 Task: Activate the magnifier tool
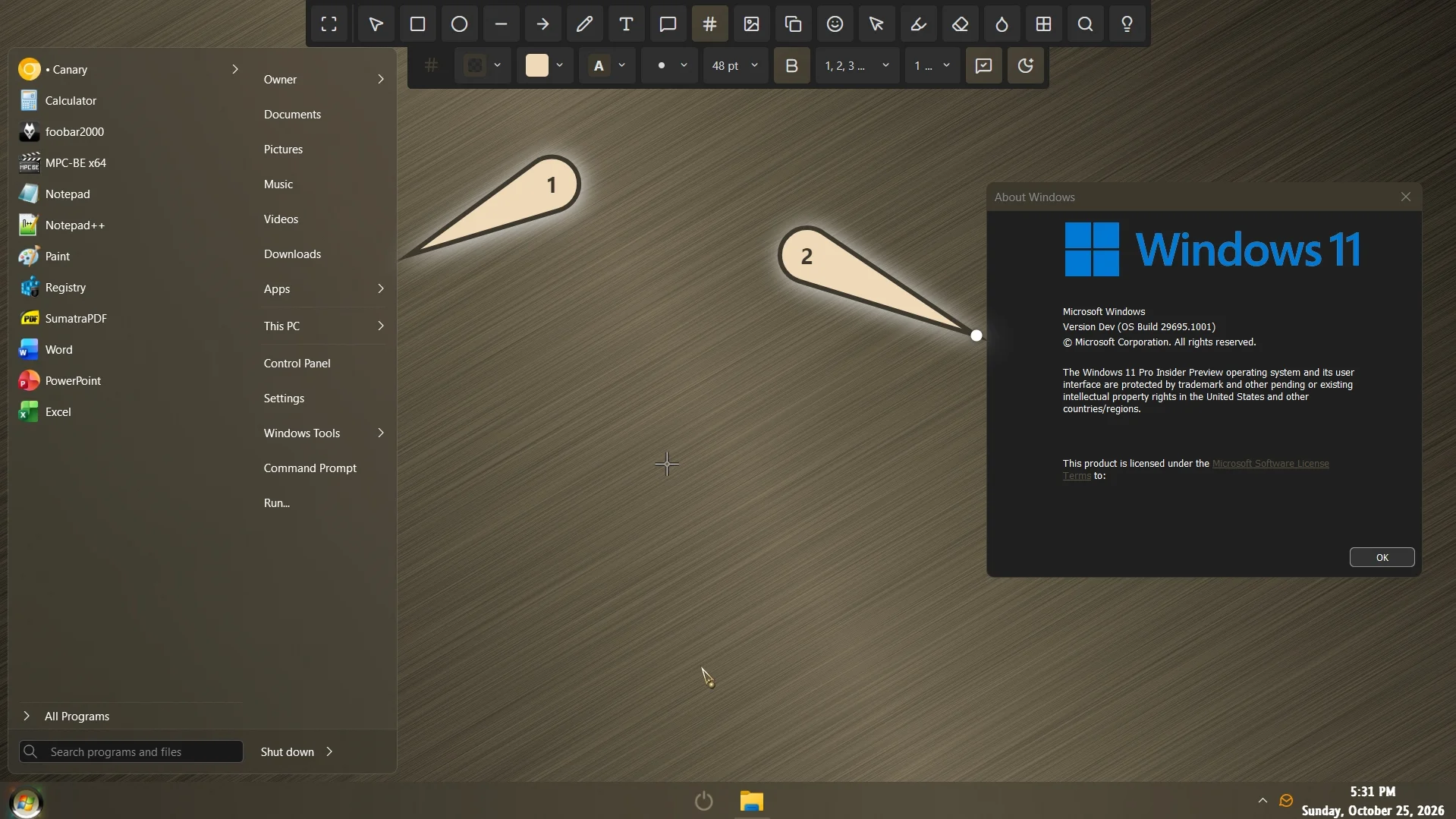(x=1085, y=24)
